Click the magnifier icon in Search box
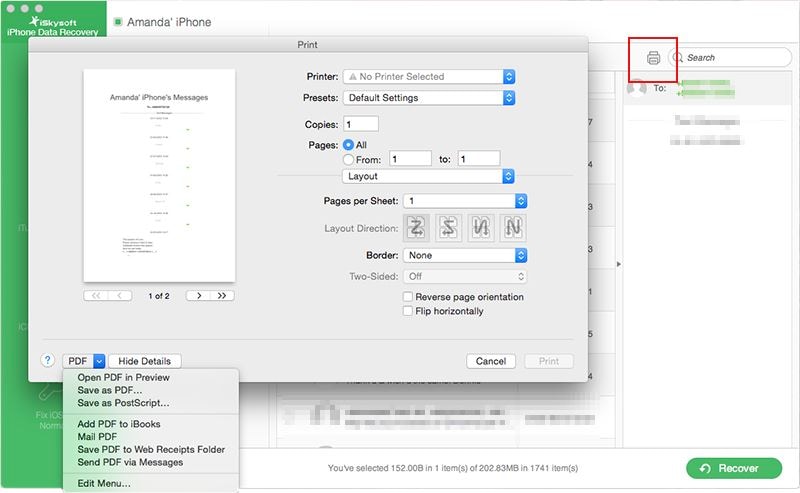 point(678,57)
